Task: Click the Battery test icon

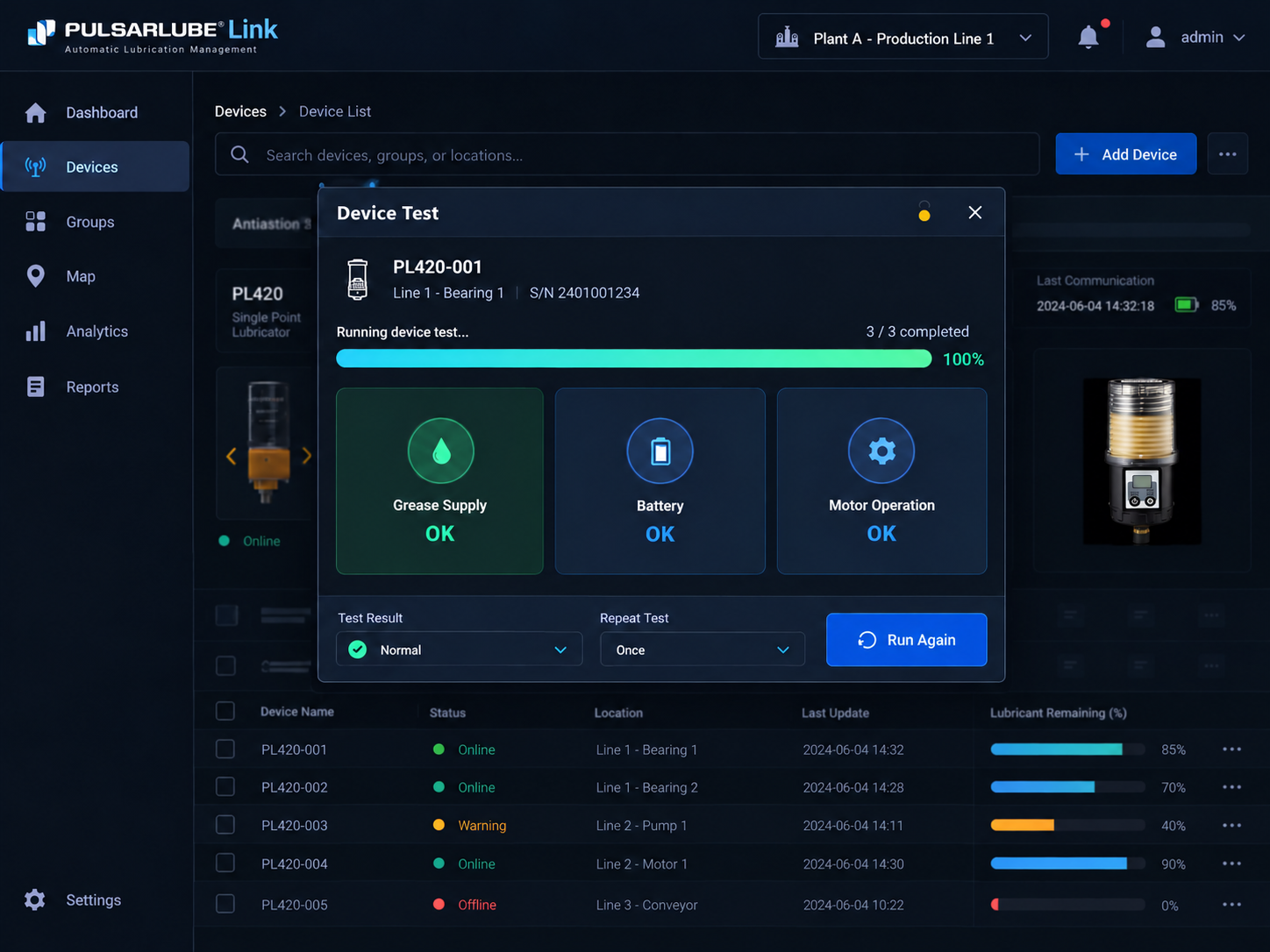Action: coord(660,451)
